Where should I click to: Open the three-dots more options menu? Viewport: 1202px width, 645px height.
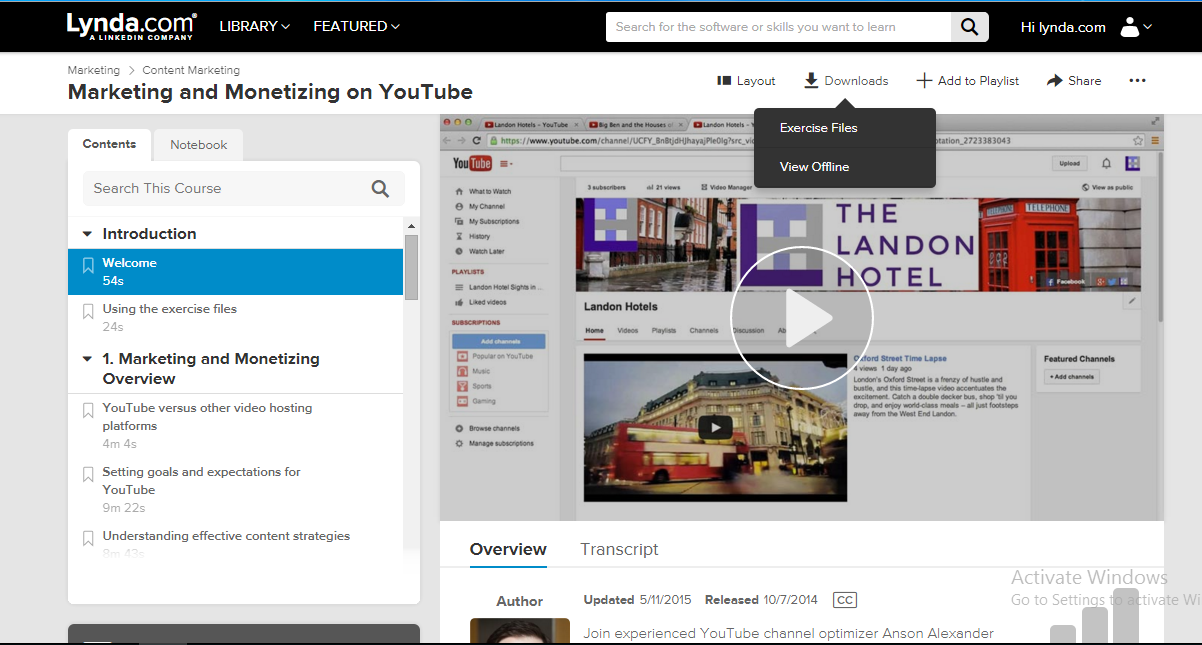[x=1137, y=80]
